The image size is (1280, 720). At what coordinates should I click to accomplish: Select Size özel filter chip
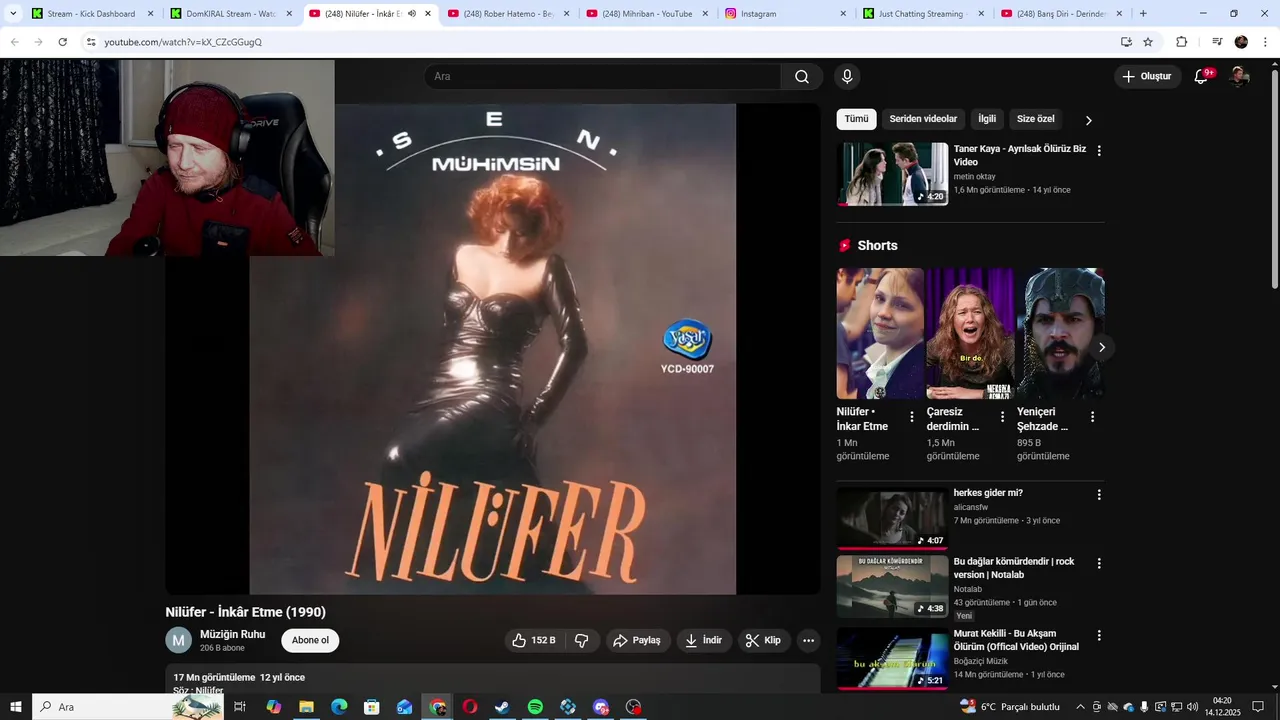[1036, 119]
